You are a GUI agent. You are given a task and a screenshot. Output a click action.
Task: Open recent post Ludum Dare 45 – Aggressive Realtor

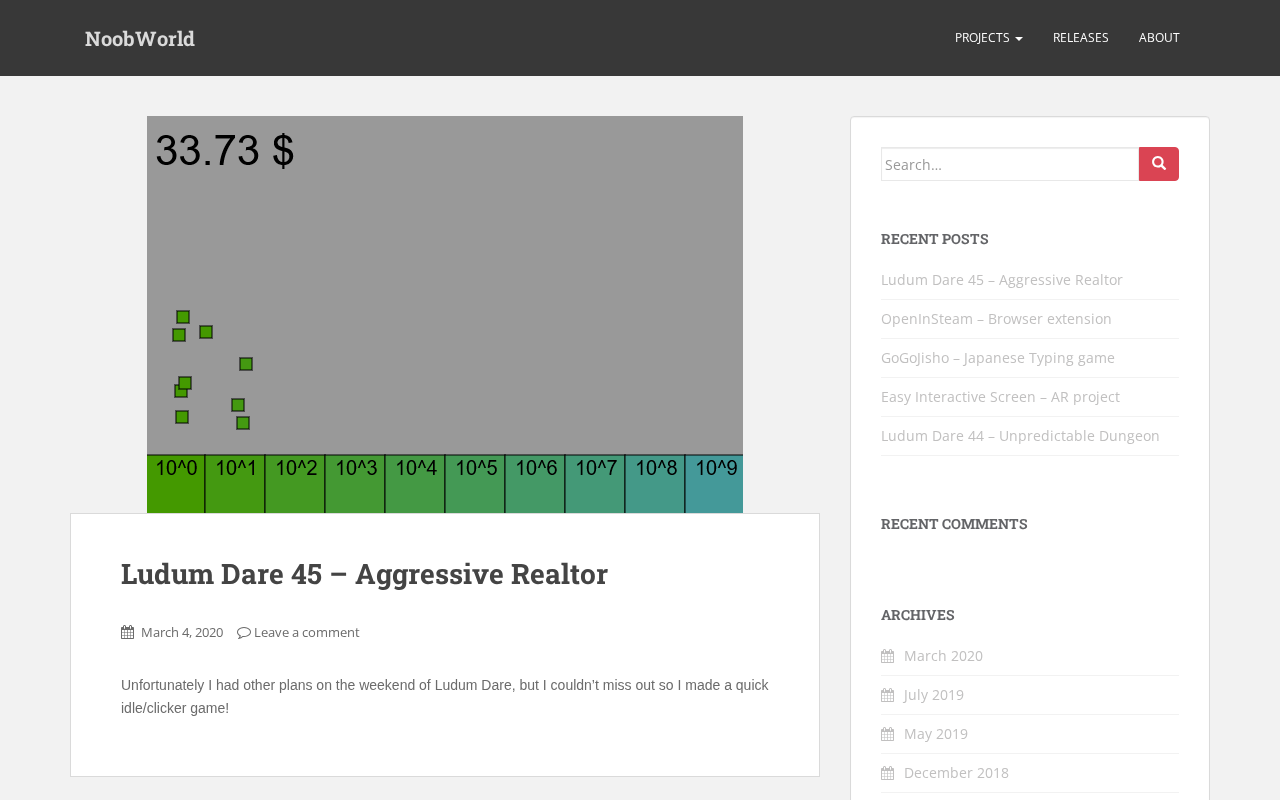(1002, 280)
